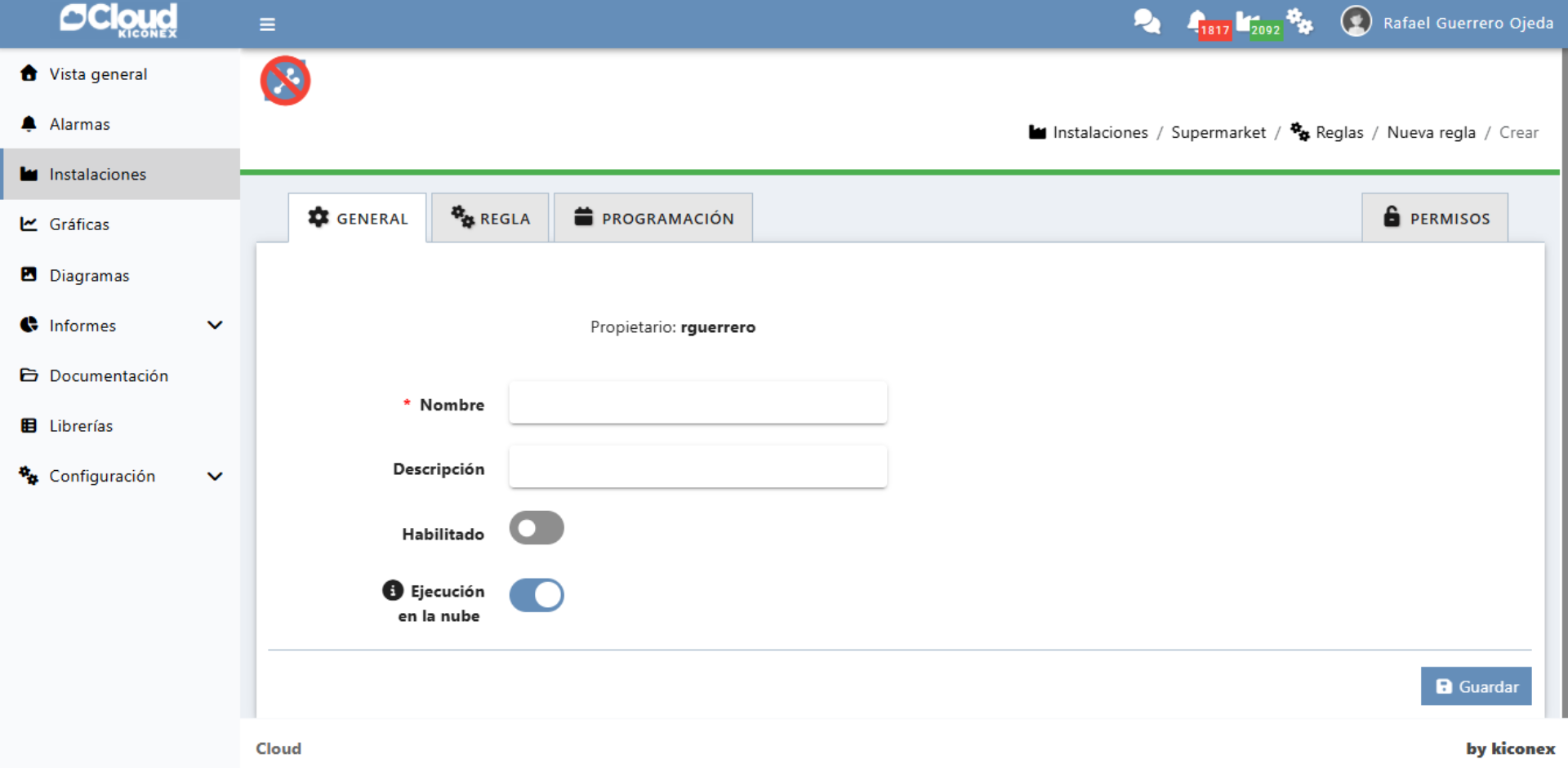Open installations icon with 2092 badge
The height and width of the screenshot is (768, 1568).
tap(1247, 22)
